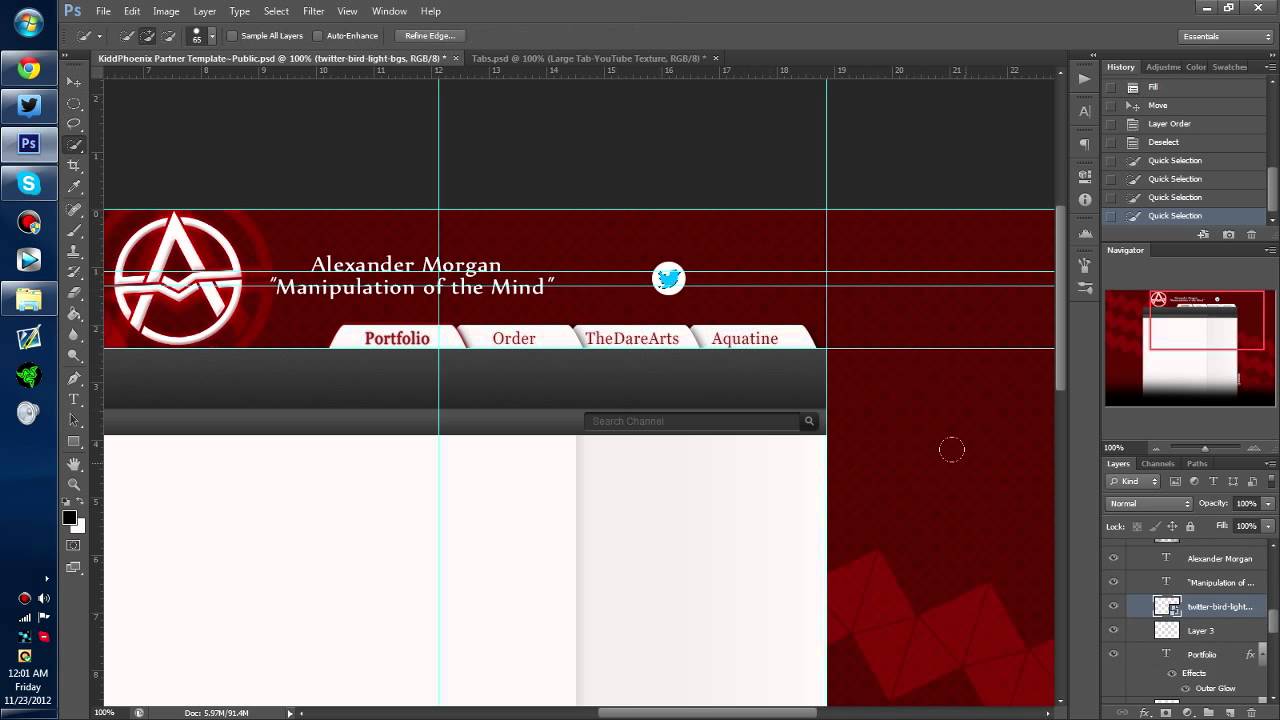1280x720 pixels.
Task: Select the Clone Stamp tool
Action: point(74,252)
